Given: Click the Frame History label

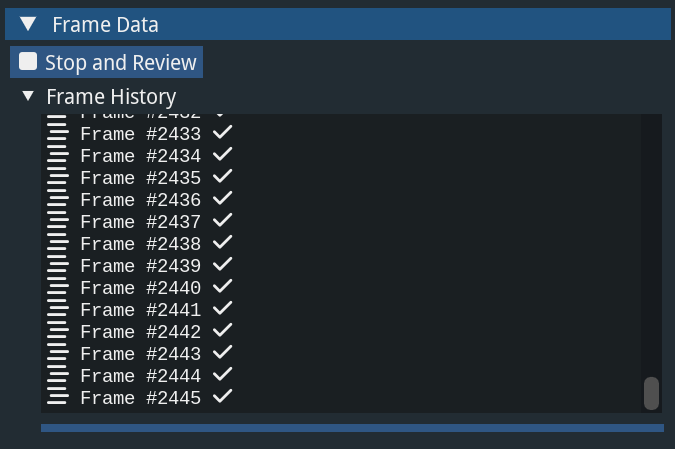Looking at the screenshot, I should pos(111,97).
